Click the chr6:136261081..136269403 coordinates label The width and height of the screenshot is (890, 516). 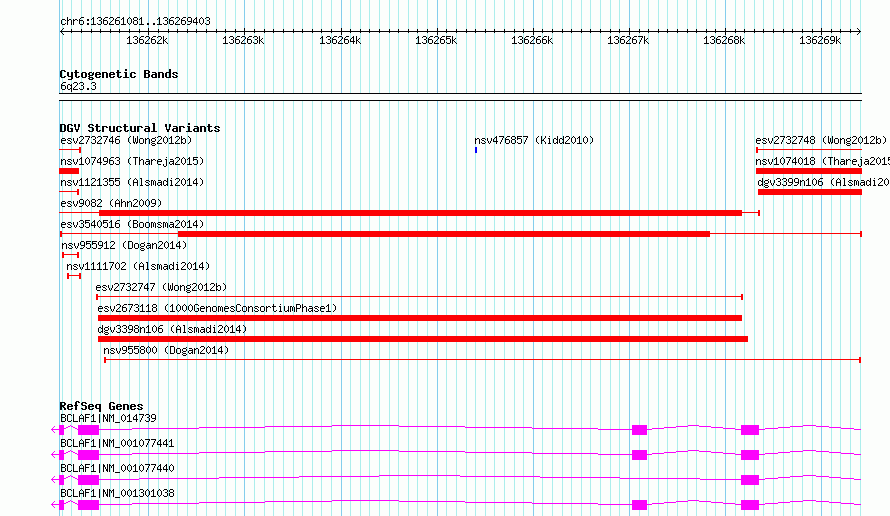(x=135, y=21)
